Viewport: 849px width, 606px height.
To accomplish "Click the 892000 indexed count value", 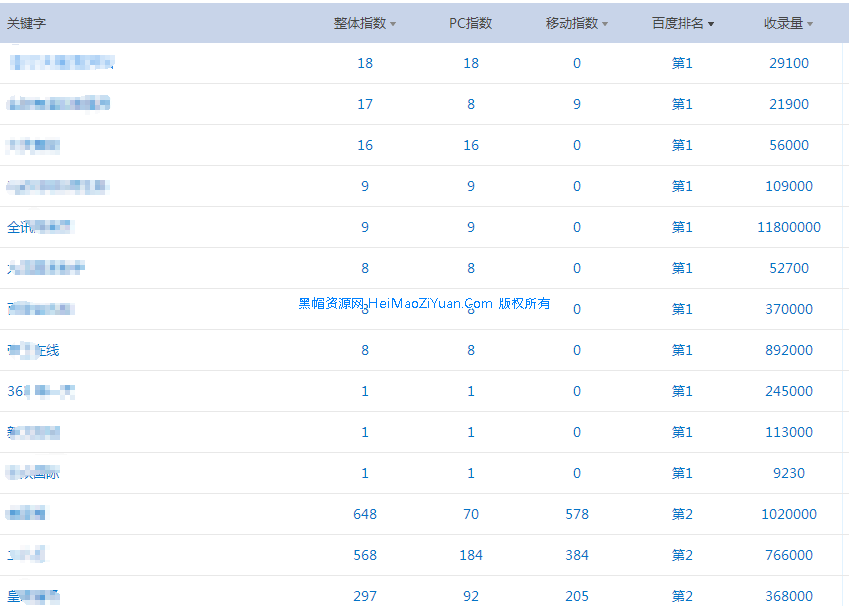I will pyautogui.click(x=788, y=350).
